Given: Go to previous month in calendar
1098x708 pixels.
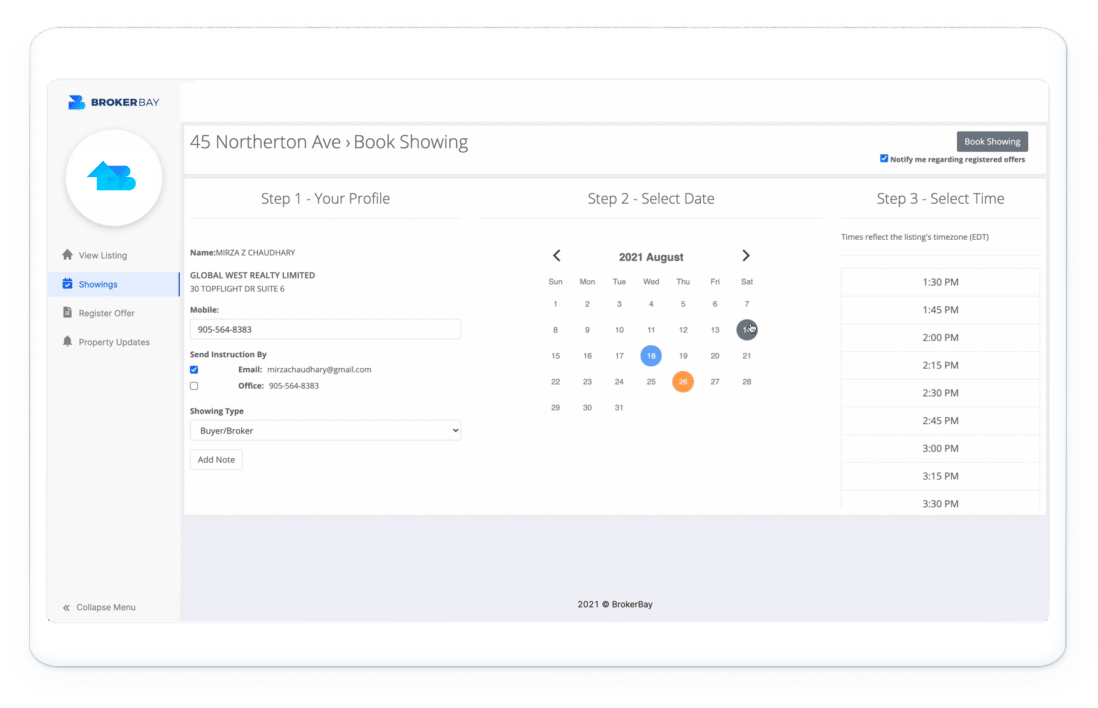Looking at the screenshot, I should pyautogui.click(x=557, y=256).
